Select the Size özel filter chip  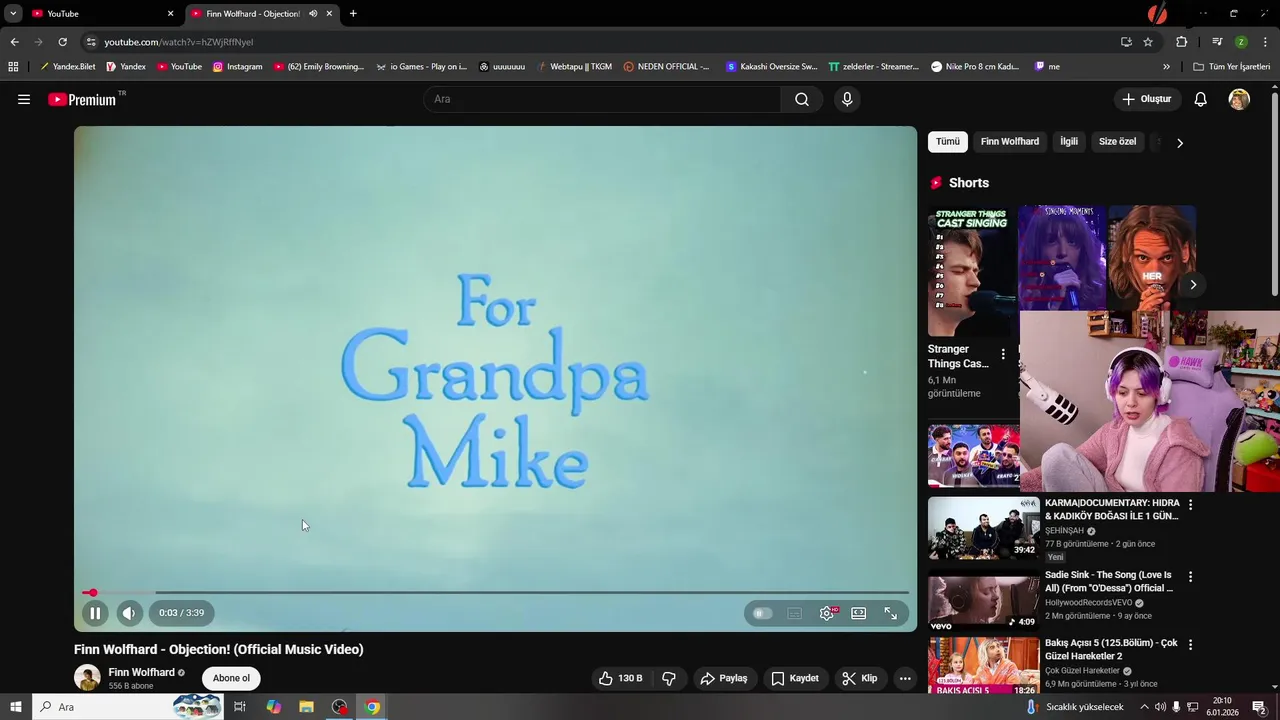tap(1117, 141)
